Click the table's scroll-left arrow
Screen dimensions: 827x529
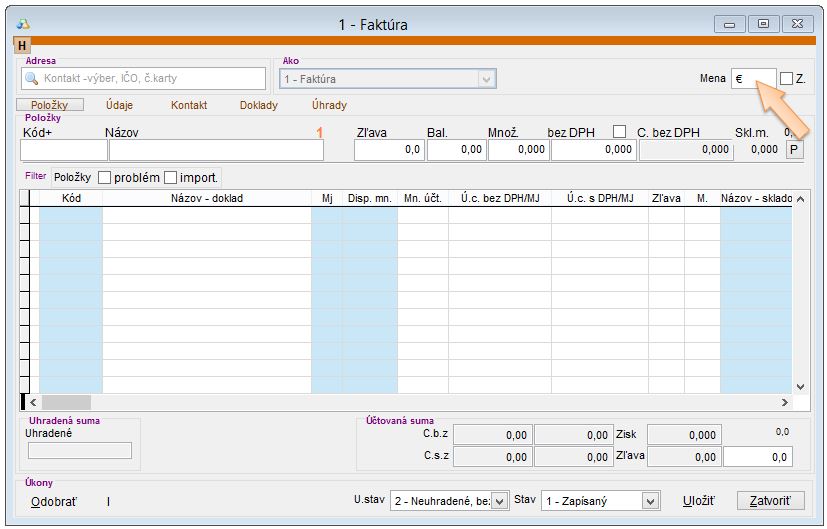click(31, 402)
